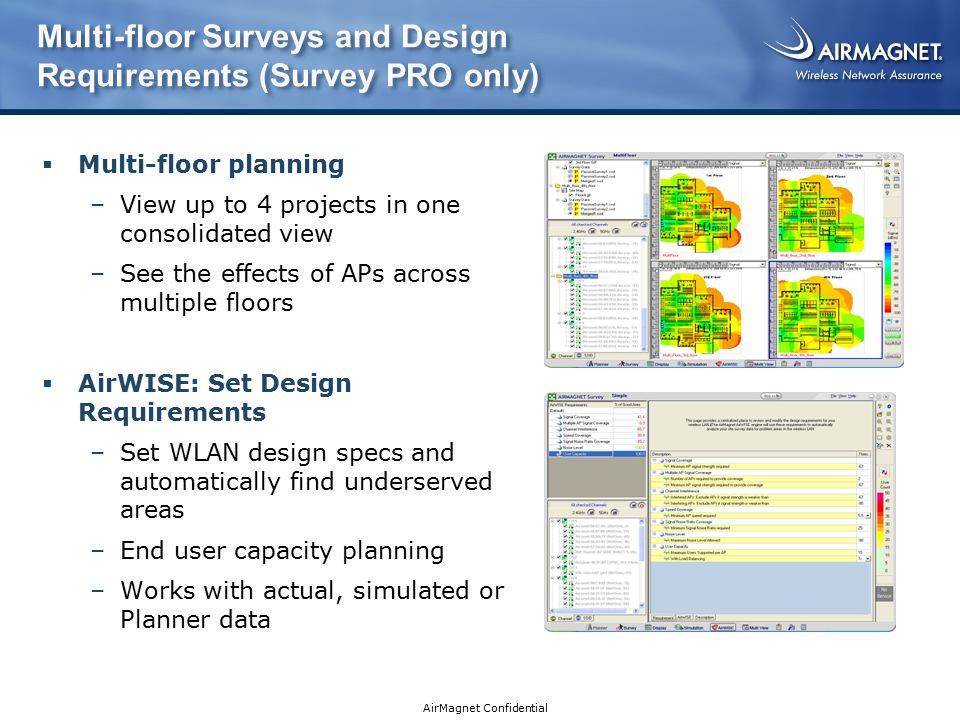Collapse Speed Coverage group in Description table

point(654,509)
